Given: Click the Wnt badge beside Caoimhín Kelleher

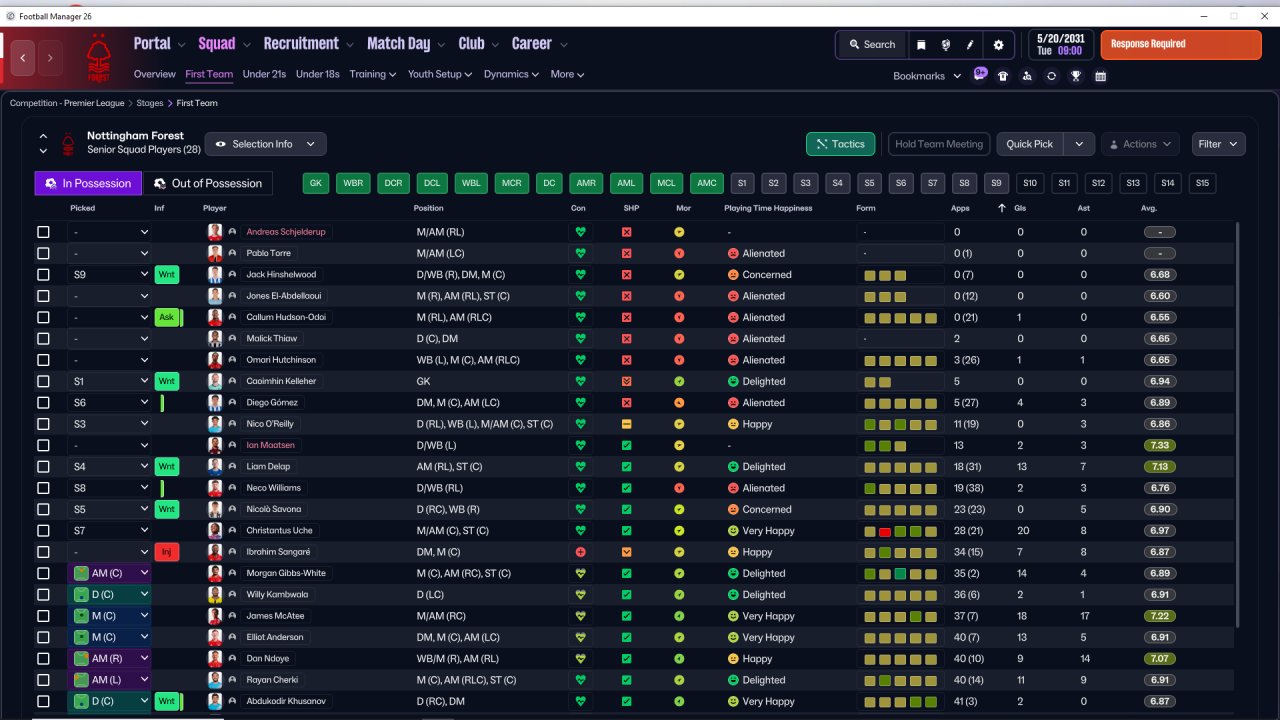Looking at the screenshot, I should click(166, 381).
